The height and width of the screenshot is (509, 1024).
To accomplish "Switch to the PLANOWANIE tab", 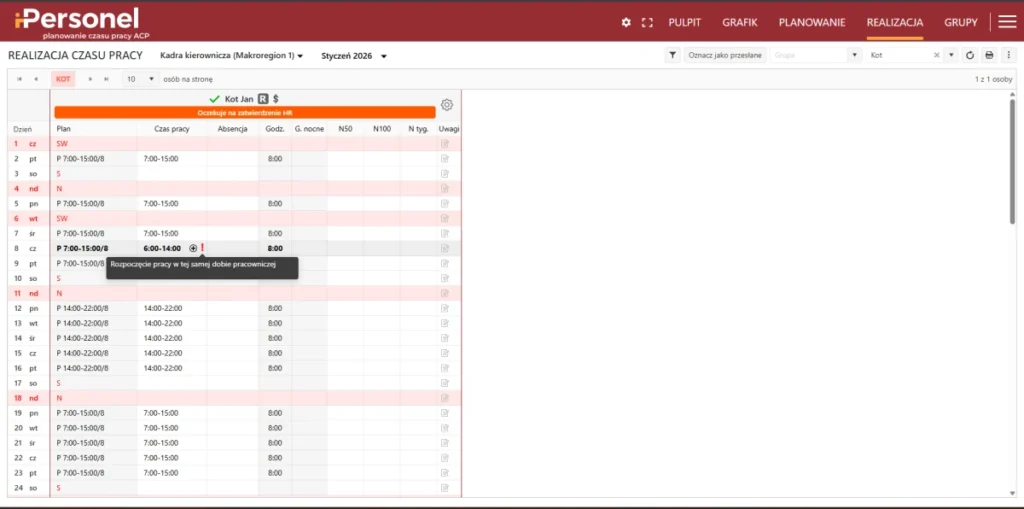I will pos(812,22).
